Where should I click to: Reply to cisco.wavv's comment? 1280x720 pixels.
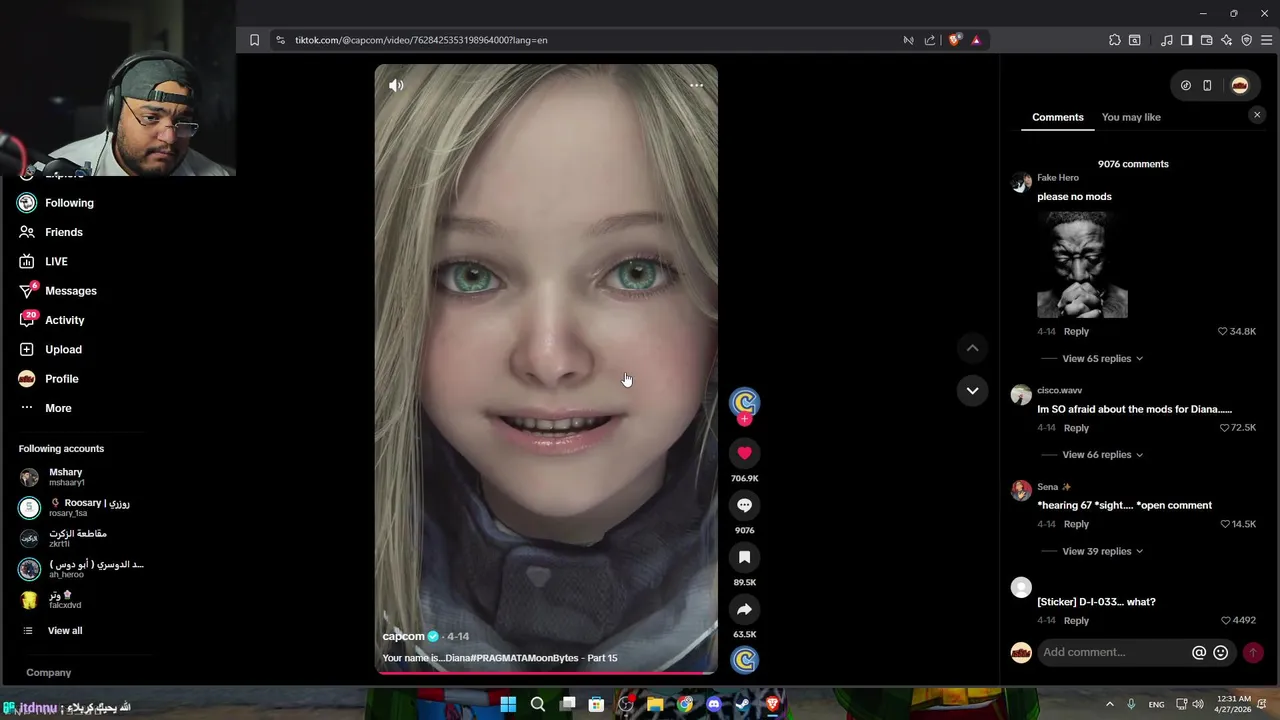(x=1076, y=428)
